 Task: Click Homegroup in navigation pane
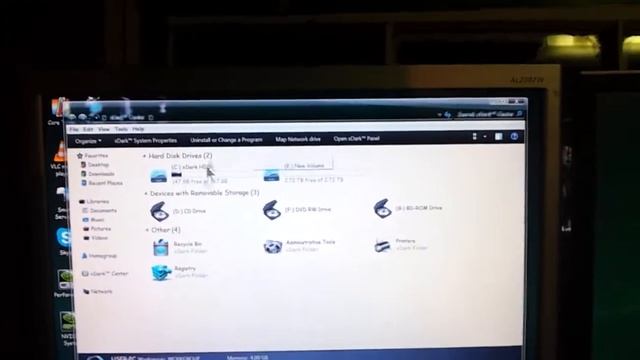102,256
